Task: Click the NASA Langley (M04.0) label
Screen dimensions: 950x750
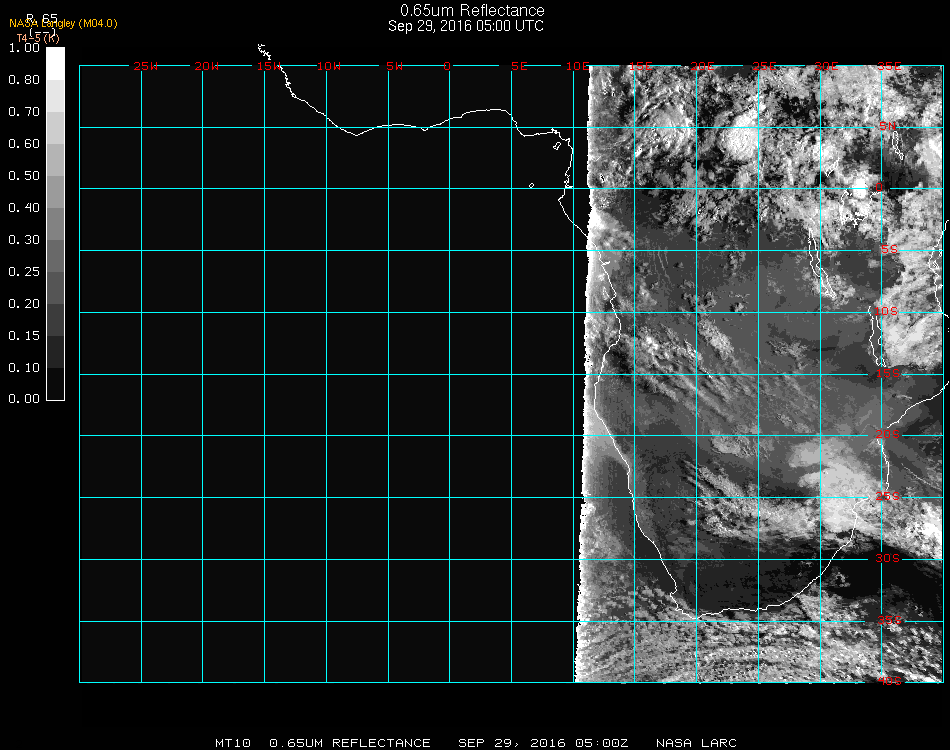Action: coord(63,23)
